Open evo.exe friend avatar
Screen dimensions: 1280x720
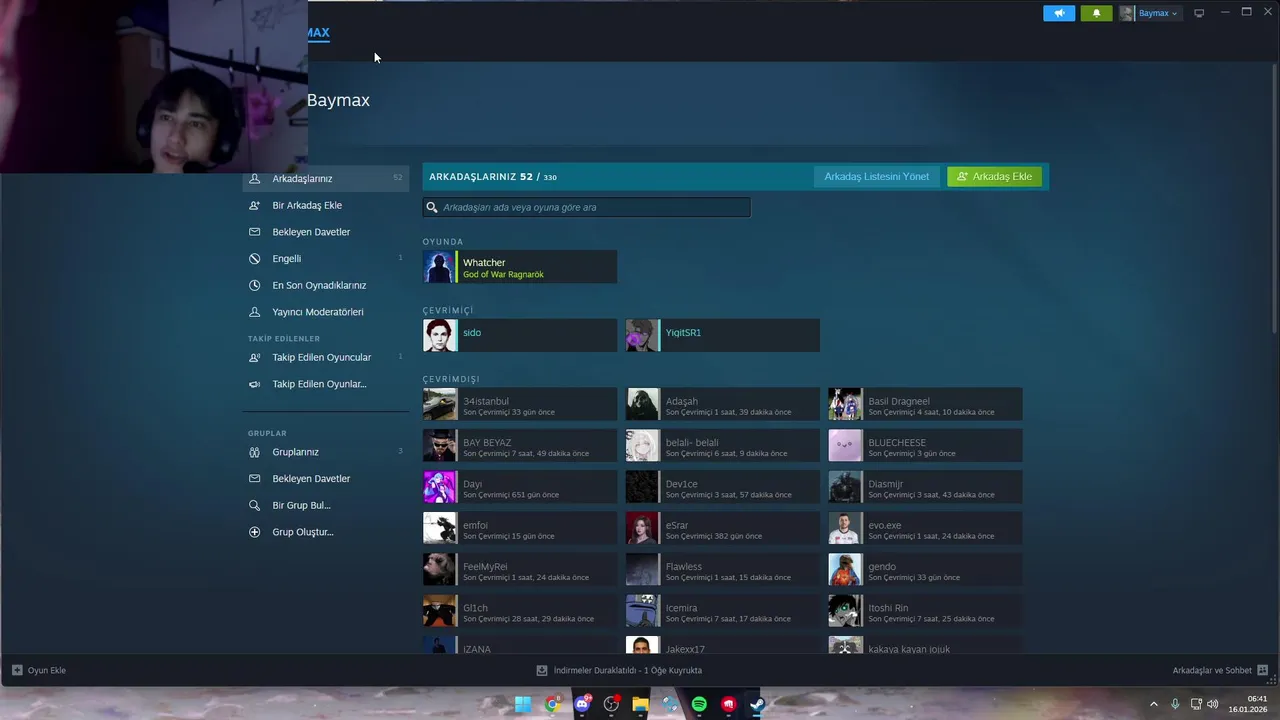pos(845,528)
